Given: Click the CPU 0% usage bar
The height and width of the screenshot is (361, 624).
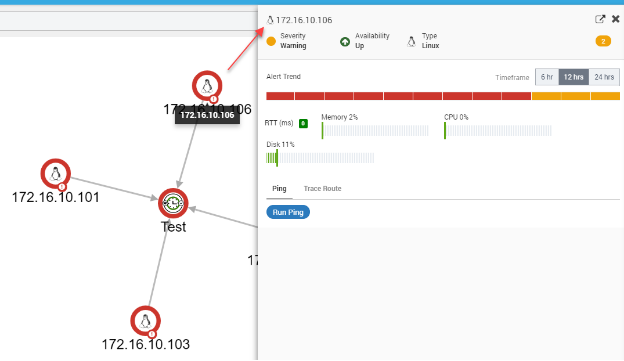Looking at the screenshot, I should pos(498,131).
